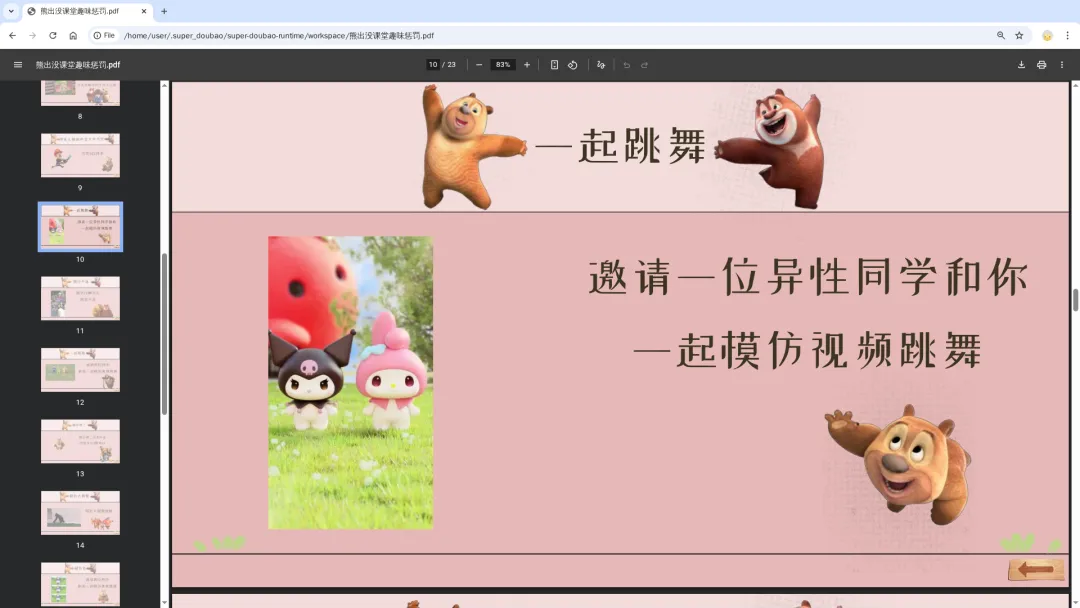Open the browser home page
This screenshot has width=1080, height=608.
click(73, 35)
